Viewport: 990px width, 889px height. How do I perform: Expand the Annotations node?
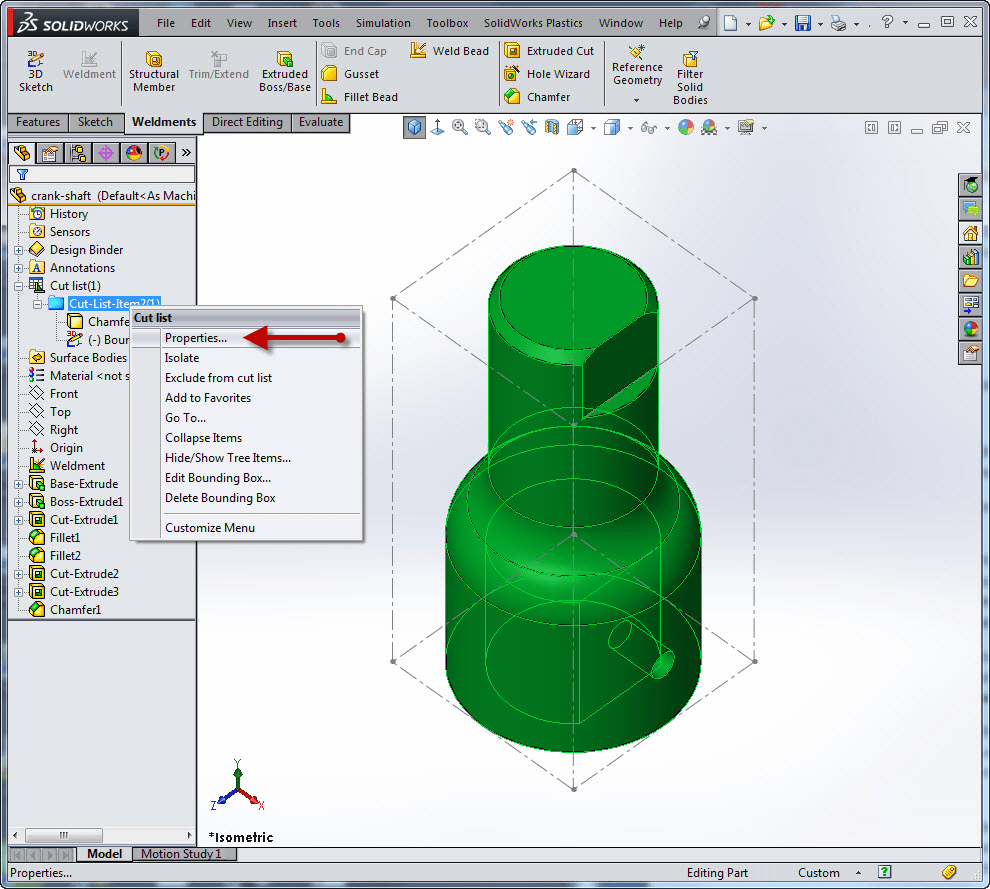pyautogui.click(x=19, y=268)
